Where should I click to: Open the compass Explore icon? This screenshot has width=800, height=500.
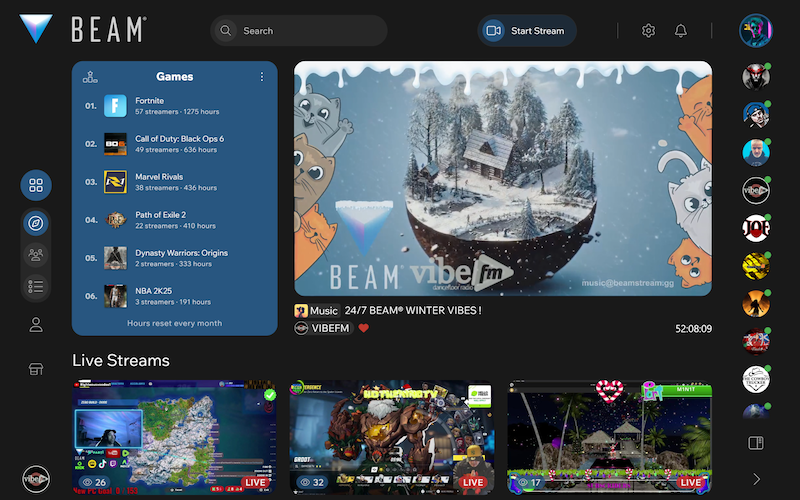[36, 223]
